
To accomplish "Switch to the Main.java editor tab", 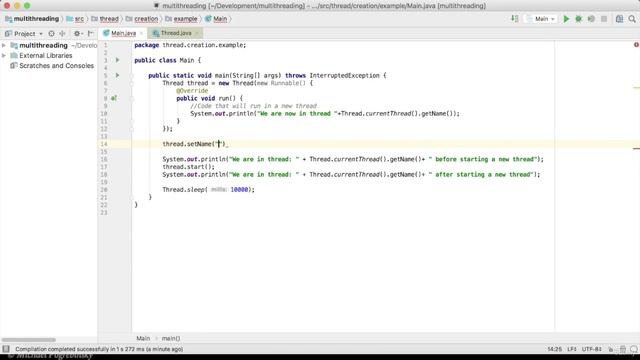I will click(123, 33).
